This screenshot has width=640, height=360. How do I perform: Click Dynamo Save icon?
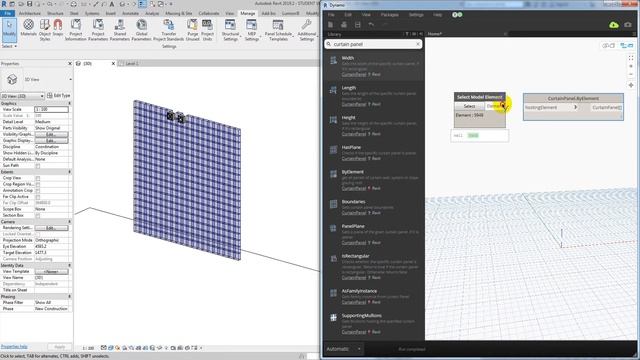click(358, 25)
